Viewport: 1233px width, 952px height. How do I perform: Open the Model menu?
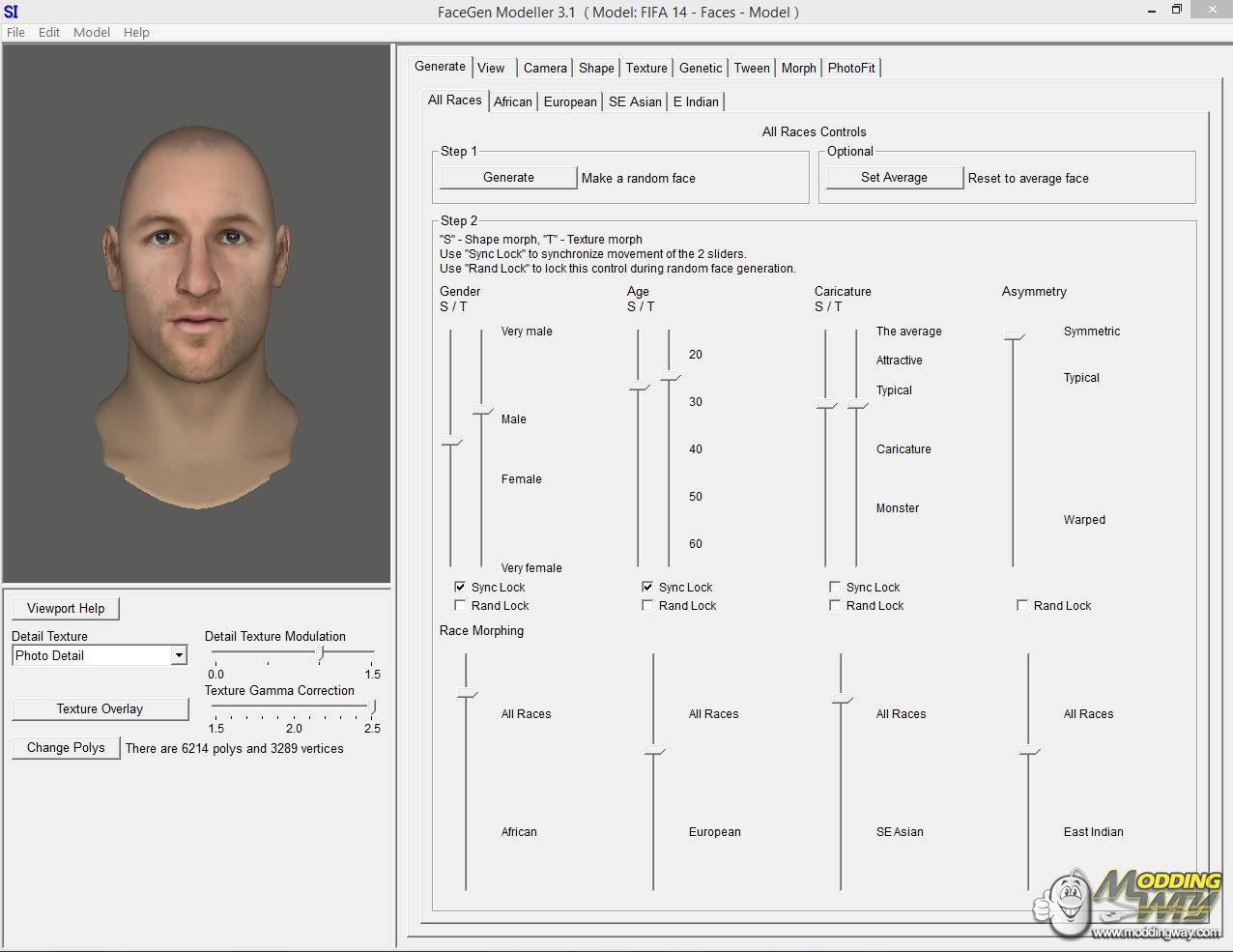pyautogui.click(x=91, y=32)
